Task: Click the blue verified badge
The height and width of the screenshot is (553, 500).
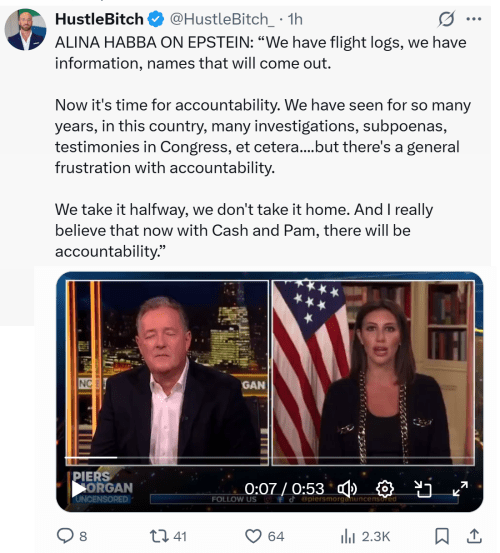Action: pos(156,19)
